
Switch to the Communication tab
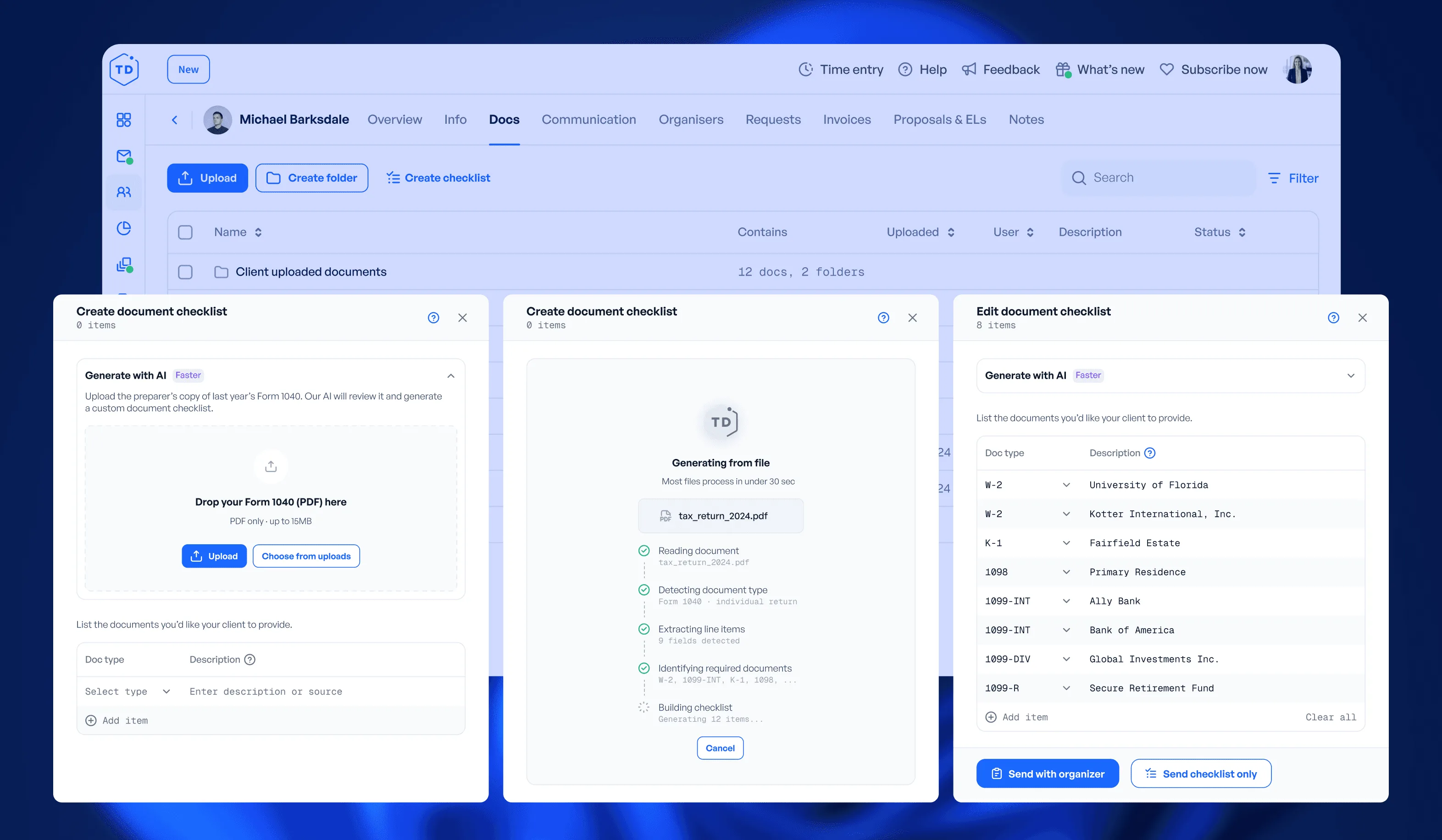588,120
